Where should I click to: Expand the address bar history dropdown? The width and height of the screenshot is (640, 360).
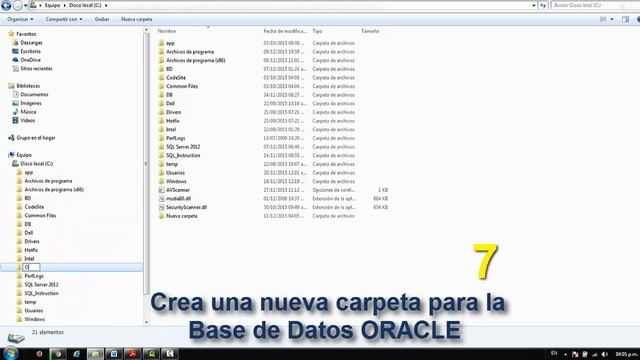[x=533, y=5]
